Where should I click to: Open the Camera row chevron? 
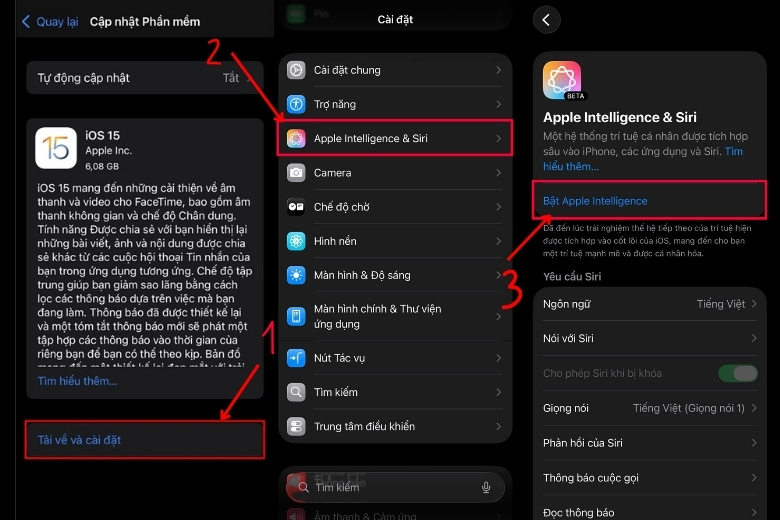[x=498, y=173]
